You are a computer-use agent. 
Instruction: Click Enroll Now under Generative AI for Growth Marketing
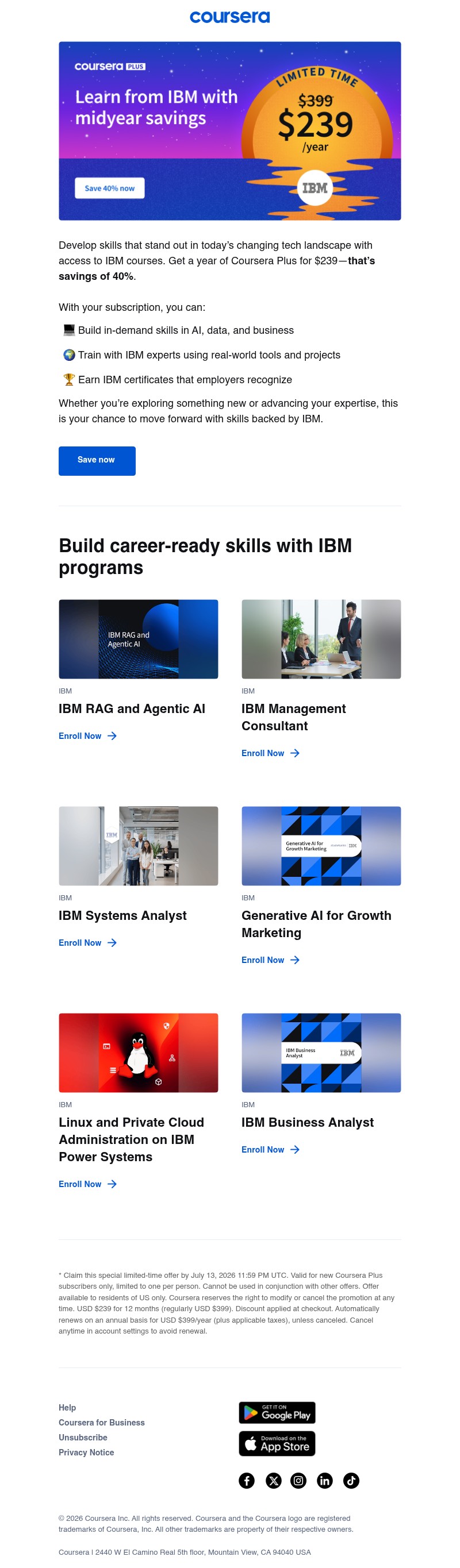click(263, 960)
